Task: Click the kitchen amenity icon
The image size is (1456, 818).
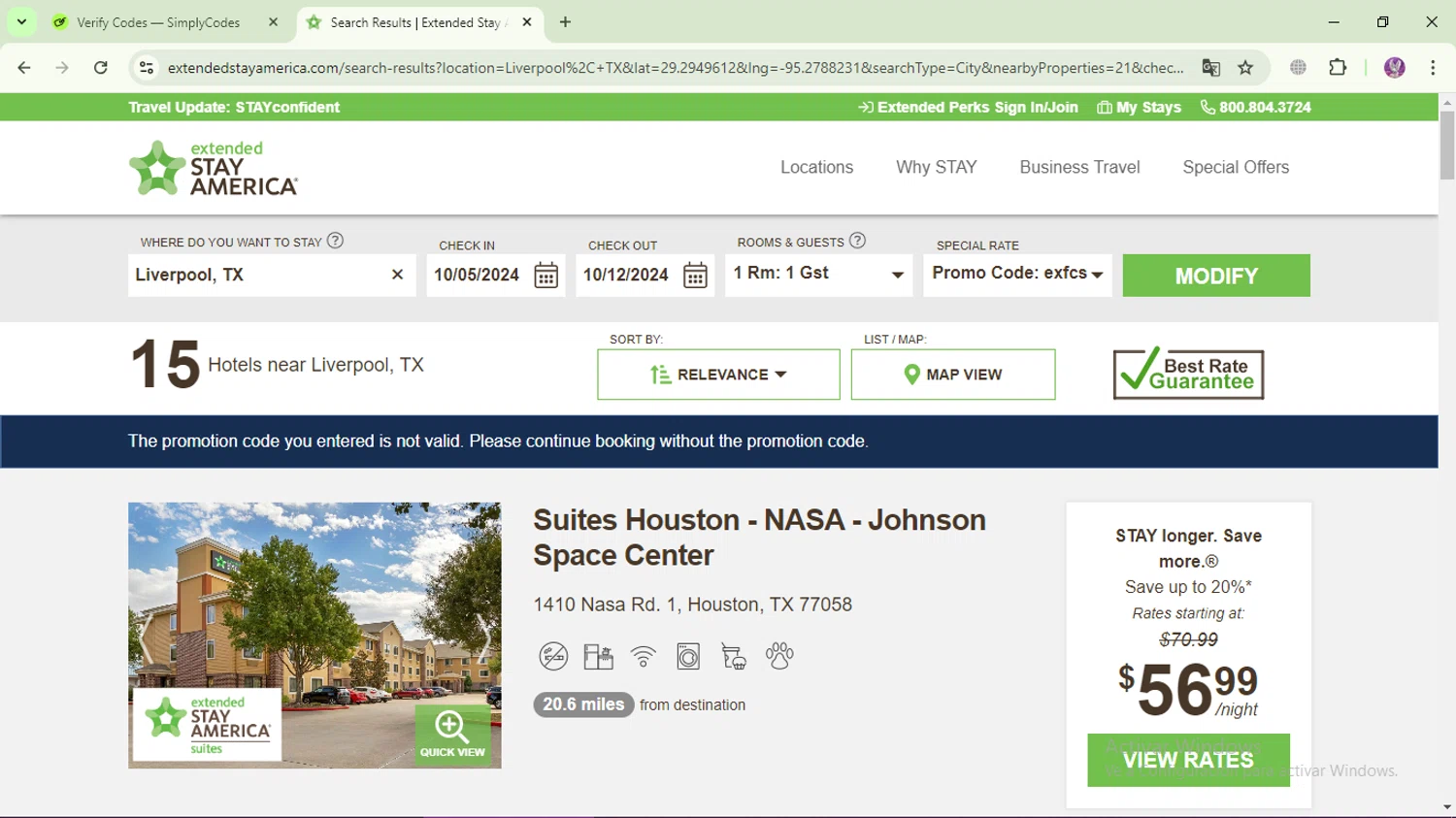Action: [598, 657]
